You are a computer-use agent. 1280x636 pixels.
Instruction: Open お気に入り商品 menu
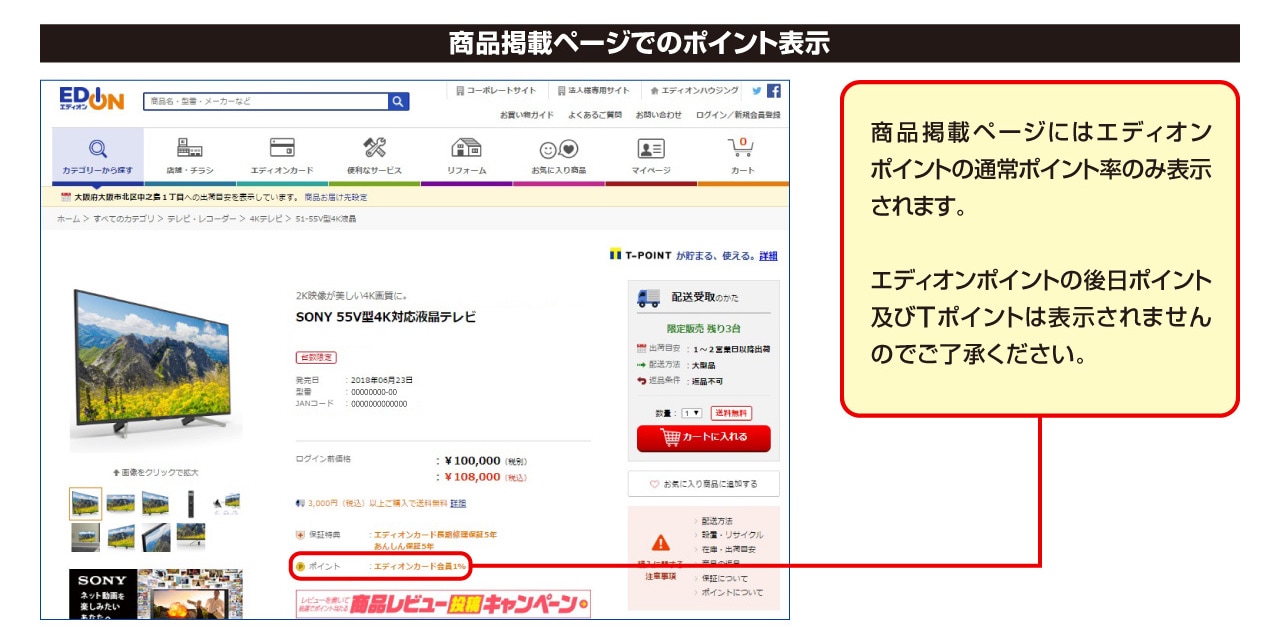[x=559, y=157]
